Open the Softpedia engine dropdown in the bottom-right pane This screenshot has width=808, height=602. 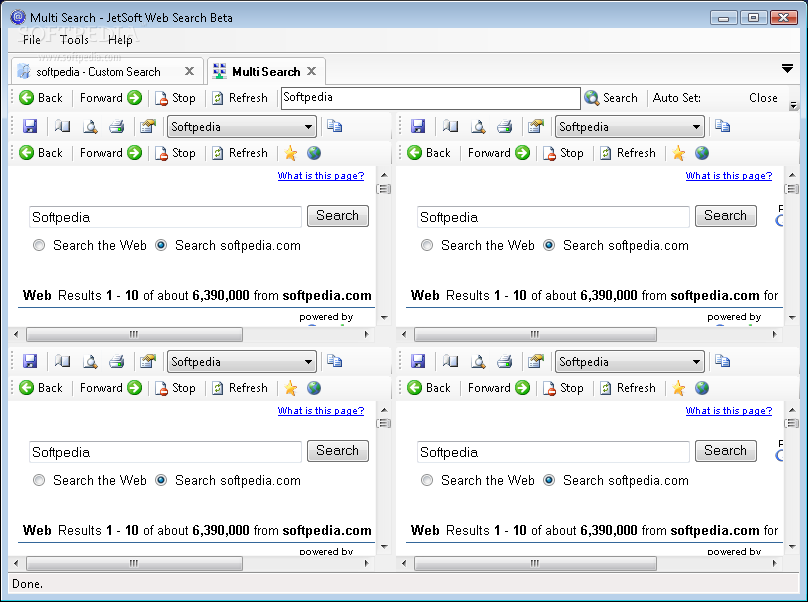[x=630, y=362]
